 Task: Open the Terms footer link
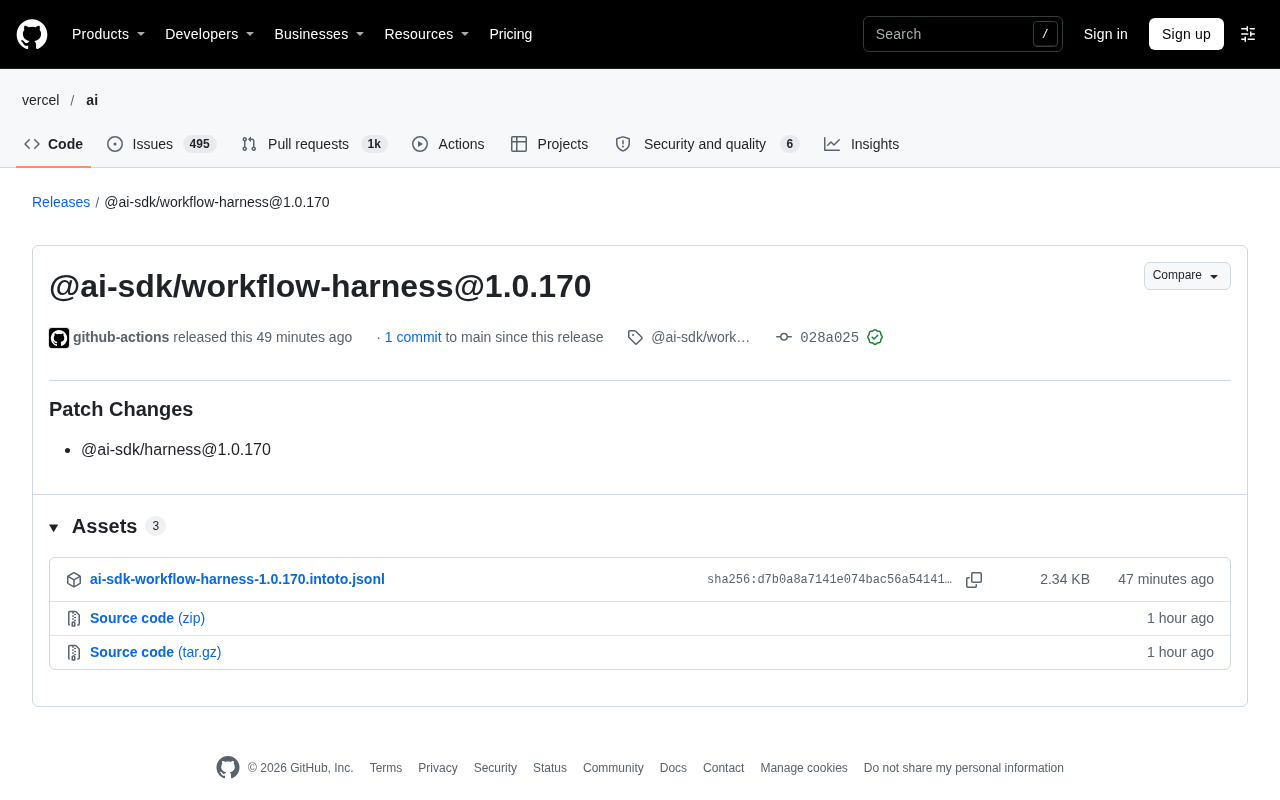[386, 768]
